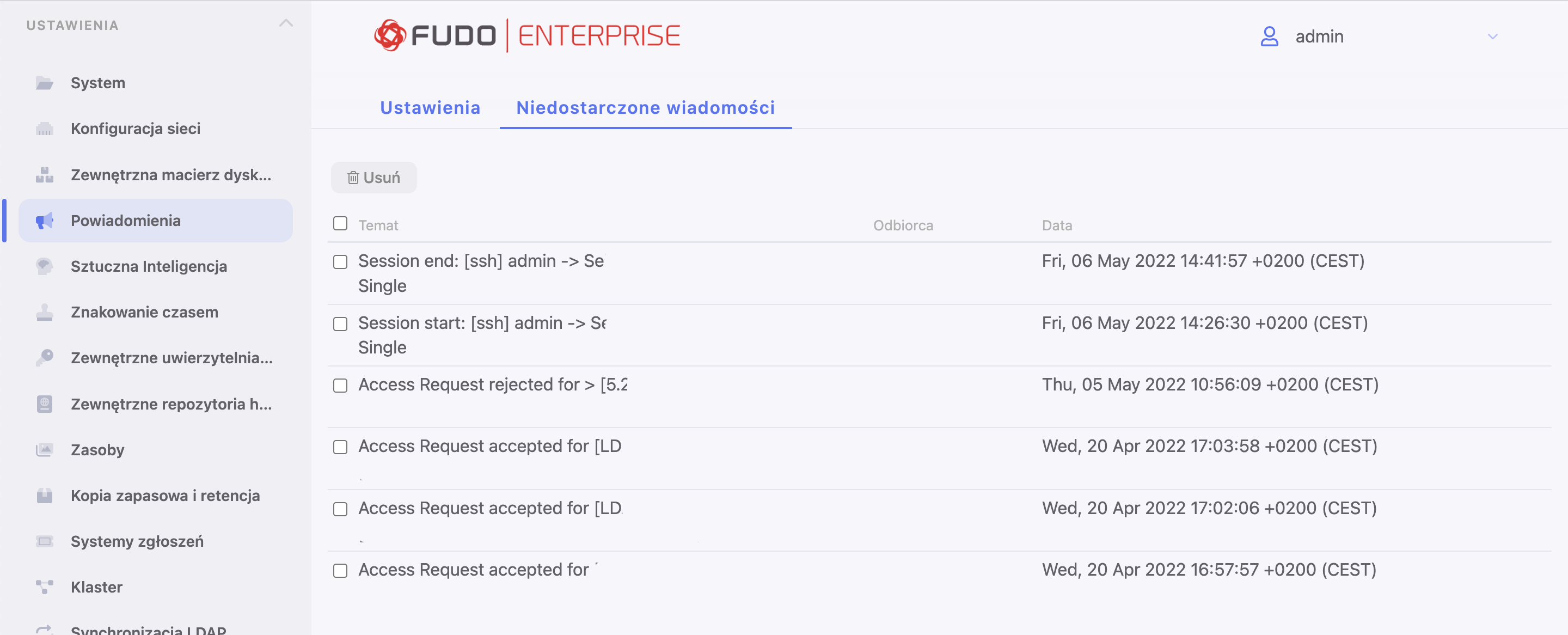This screenshot has width=1568, height=635.
Task: Expand the admin account dropdown arrow
Action: coord(1492,36)
